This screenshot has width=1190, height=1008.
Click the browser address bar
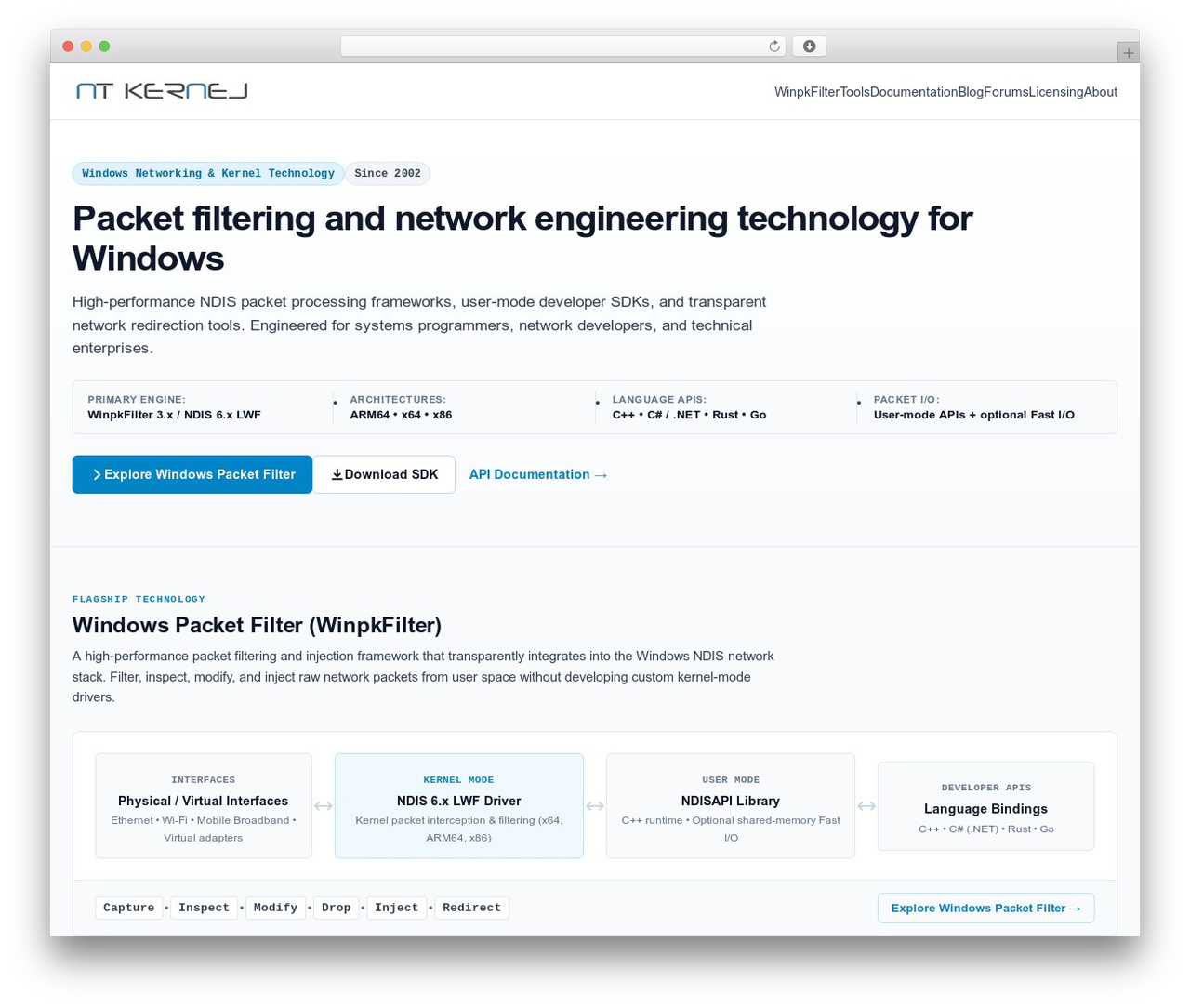tap(562, 46)
